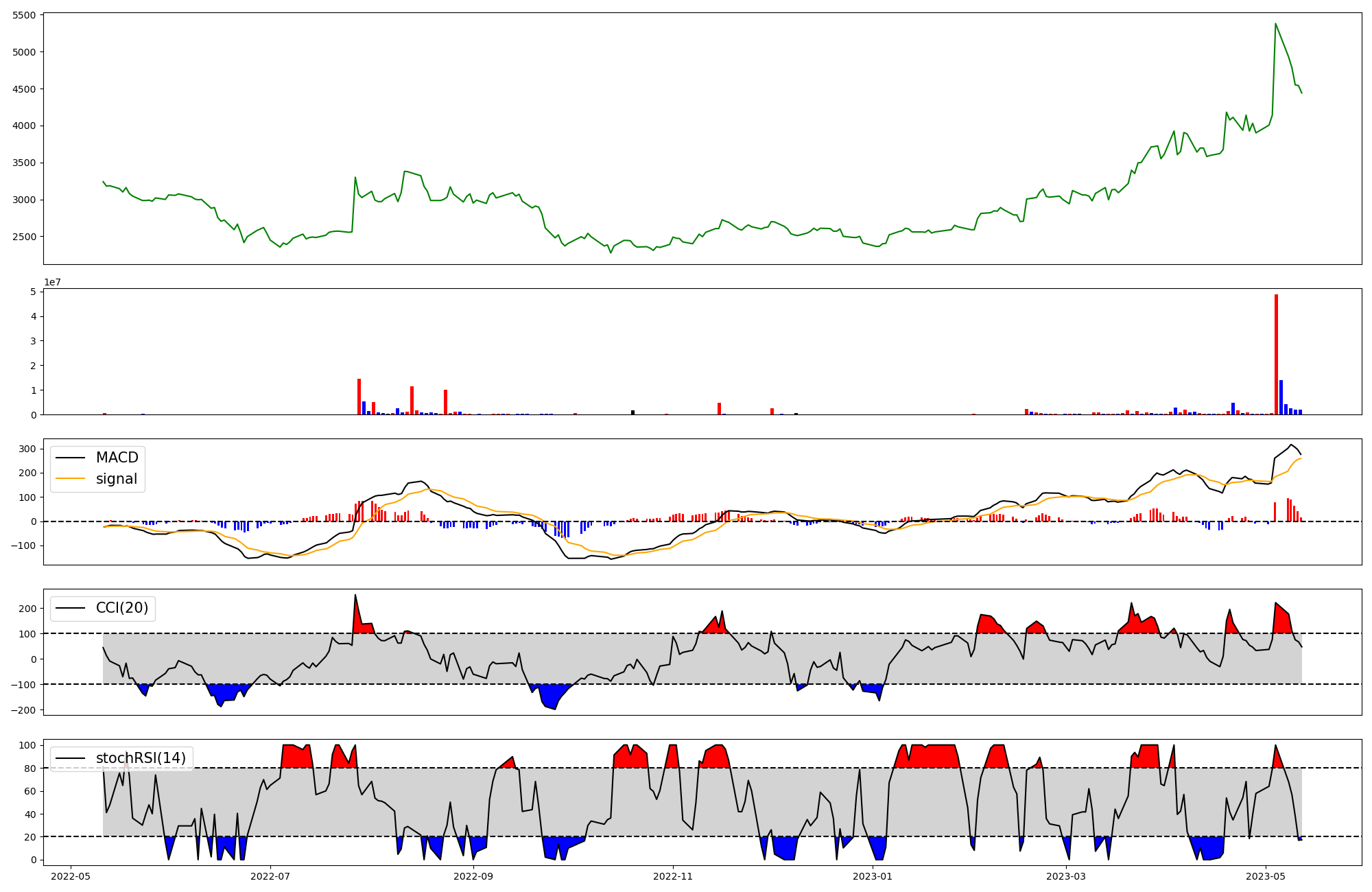Viewport: 1372px width, 892px height.
Task: Click the 300 tick on MACD axis
Action: pyautogui.click(x=27, y=449)
